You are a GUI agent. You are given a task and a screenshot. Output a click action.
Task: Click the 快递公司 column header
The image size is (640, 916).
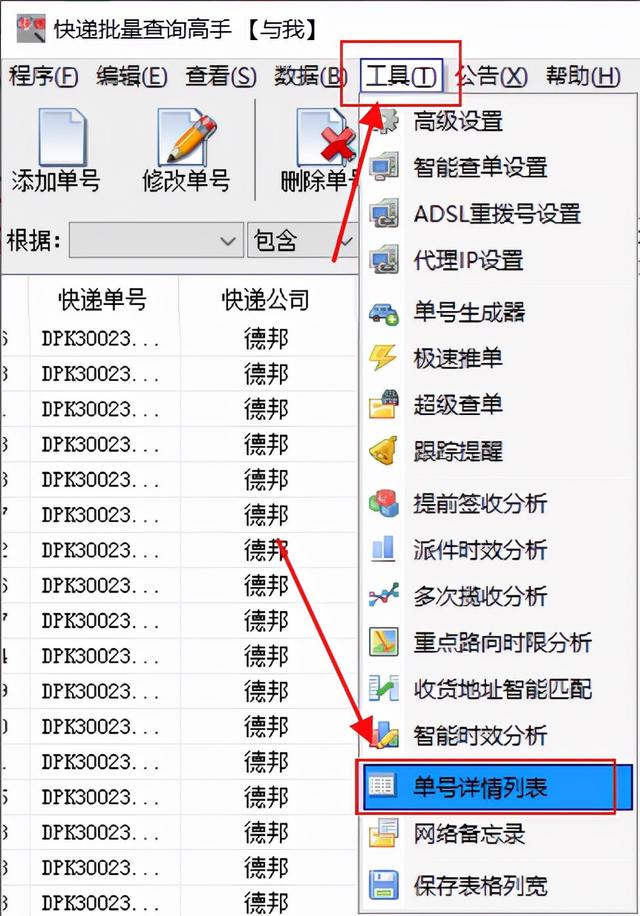[x=266, y=299]
